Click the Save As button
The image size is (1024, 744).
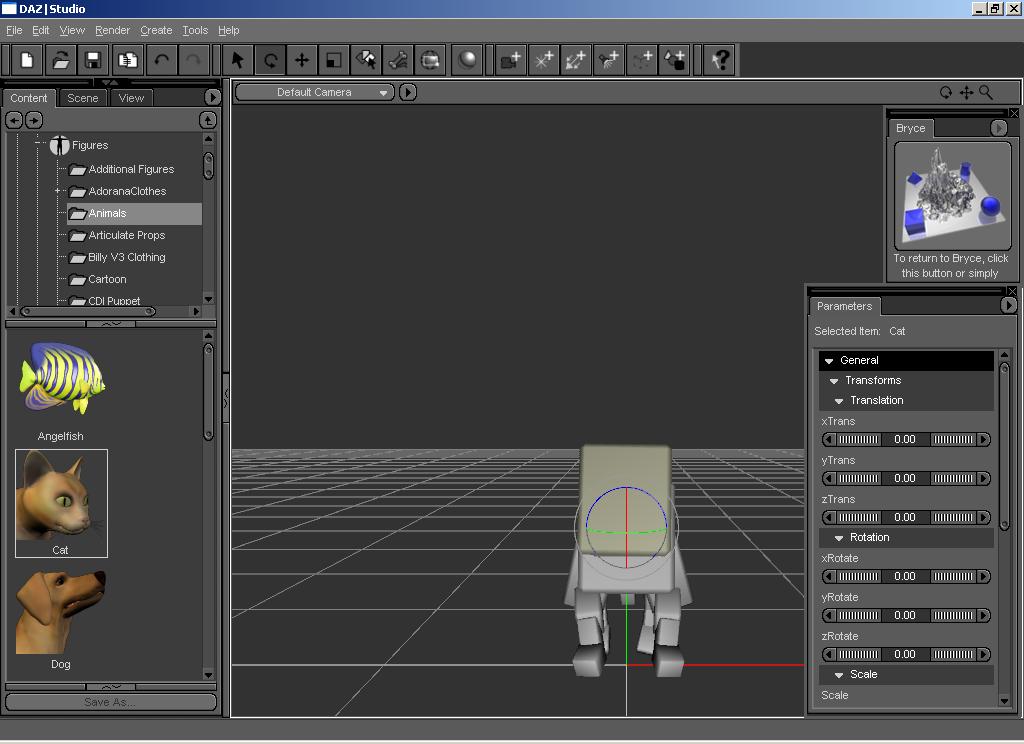(110, 702)
